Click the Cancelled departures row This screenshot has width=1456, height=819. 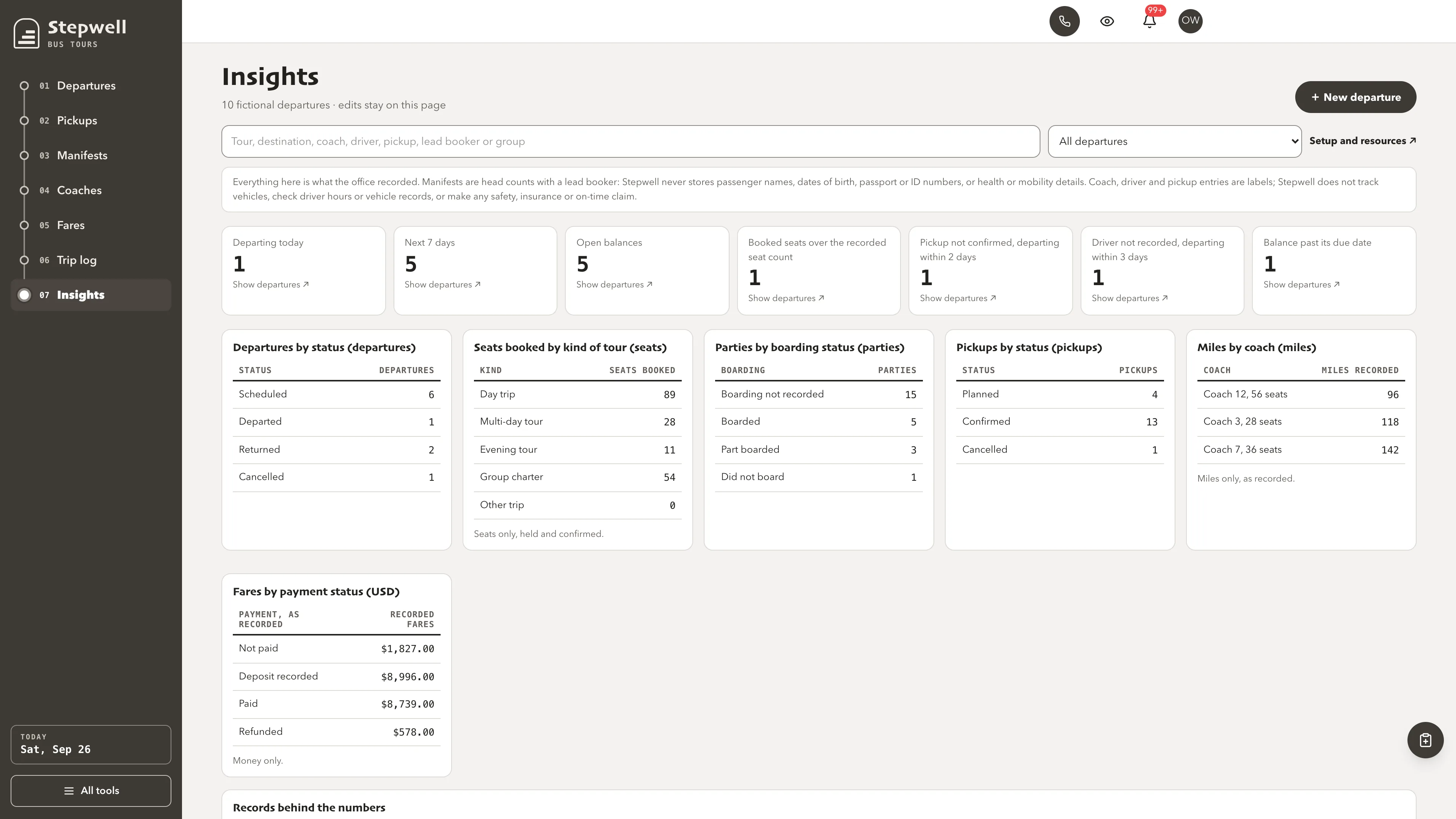coord(336,477)
